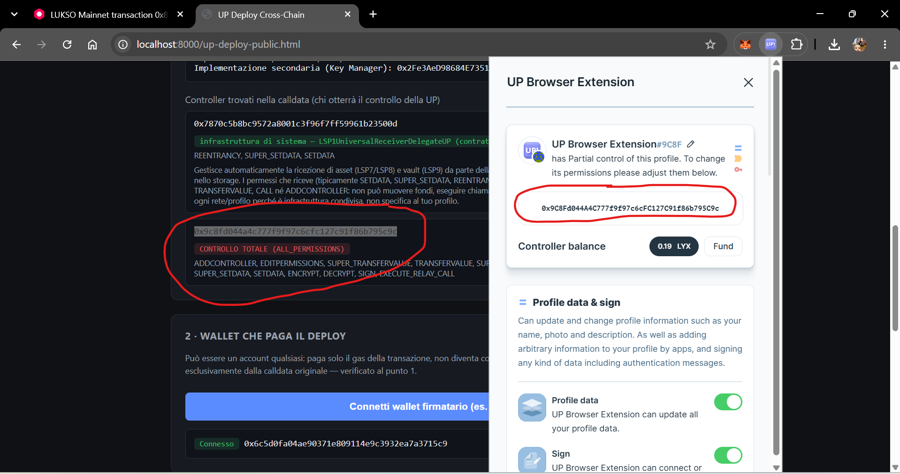Open the Chrome profile avatar
The image size is (900, 474).
[859, 44]
